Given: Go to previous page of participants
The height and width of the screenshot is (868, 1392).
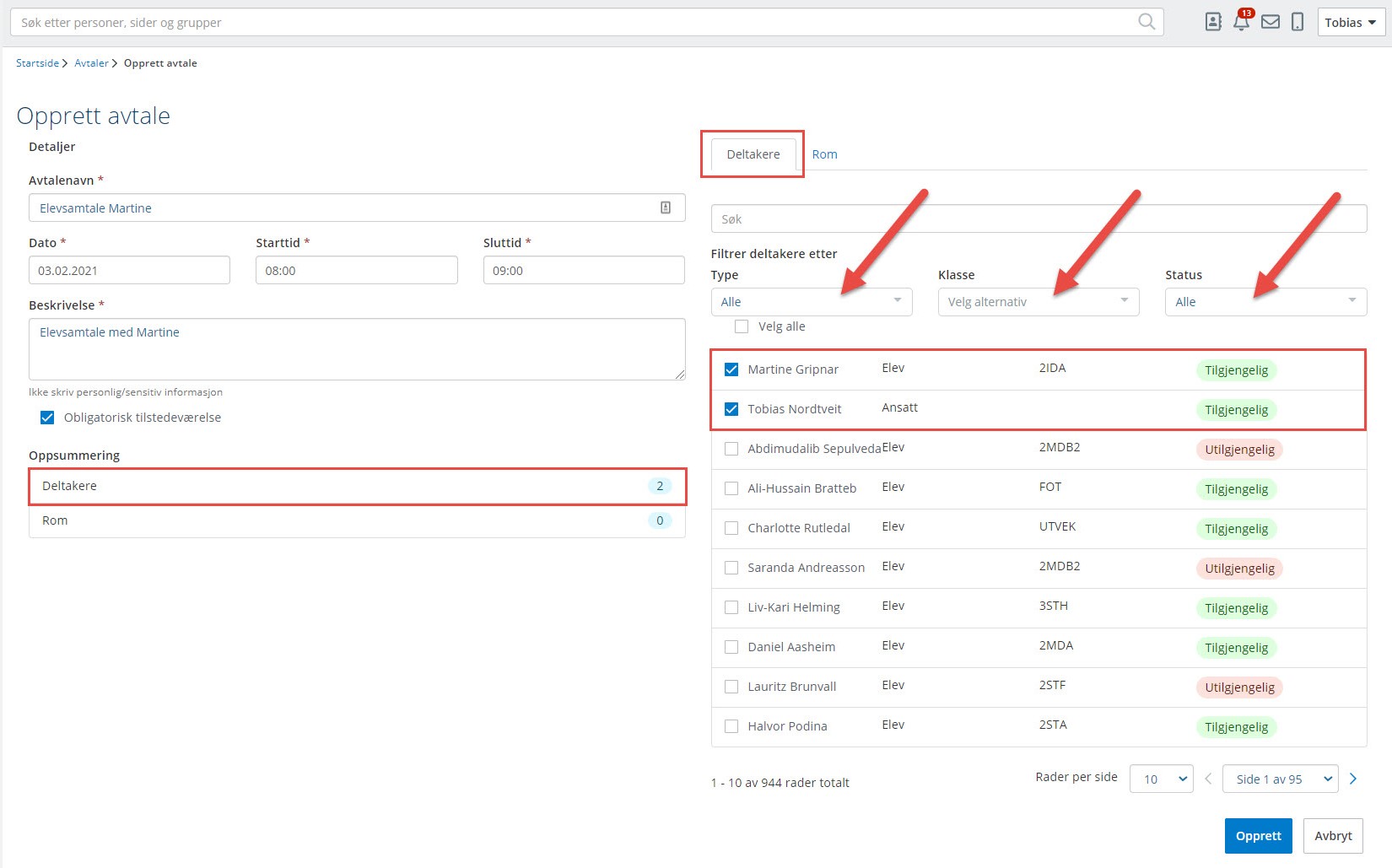Looking at the screenshot, I should (1208, 779).
